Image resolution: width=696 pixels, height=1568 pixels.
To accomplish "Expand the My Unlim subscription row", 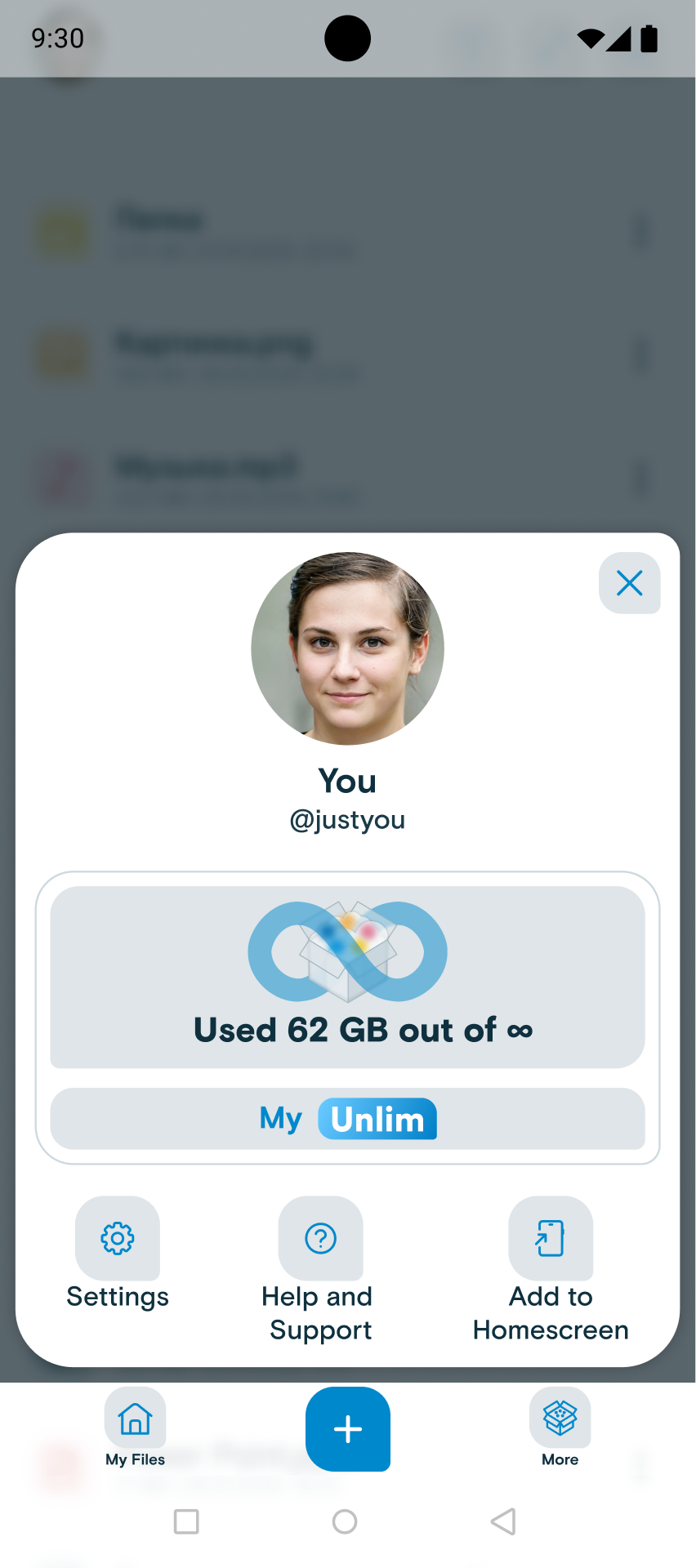I will 346,1119.
